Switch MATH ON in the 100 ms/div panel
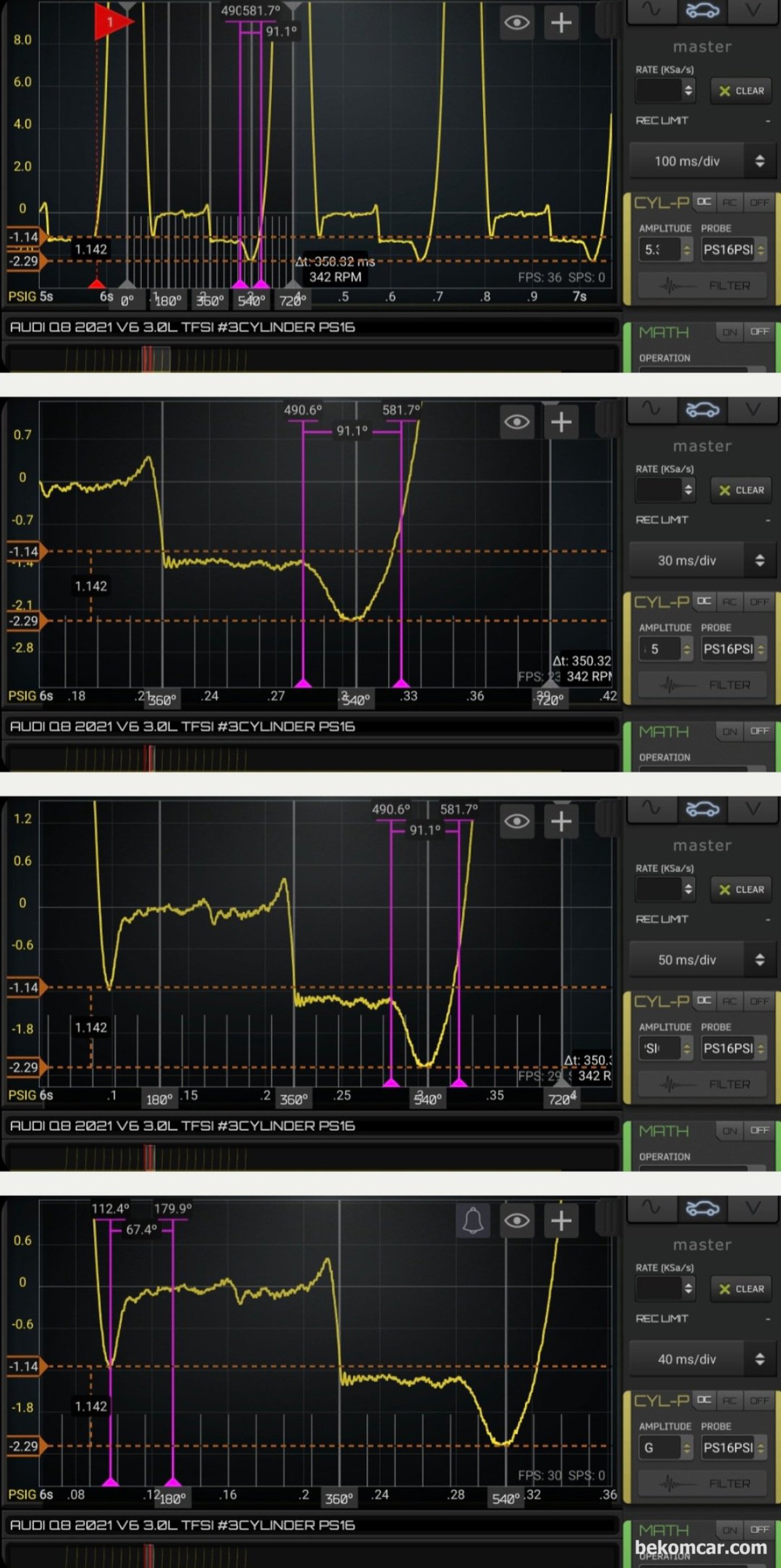Viewport: 781px width, 1568px height. click(730, 332)
